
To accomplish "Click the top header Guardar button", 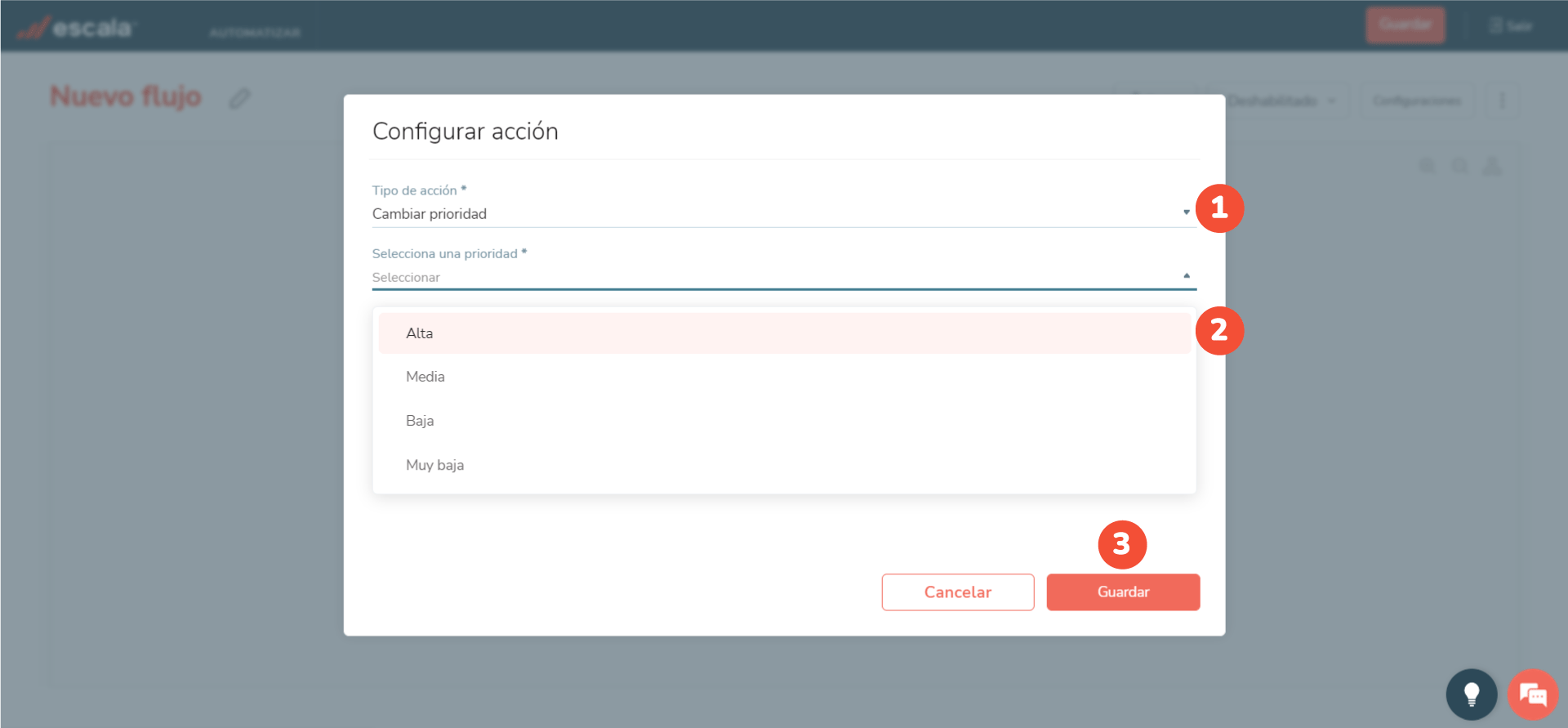I will click(1405, 25).
